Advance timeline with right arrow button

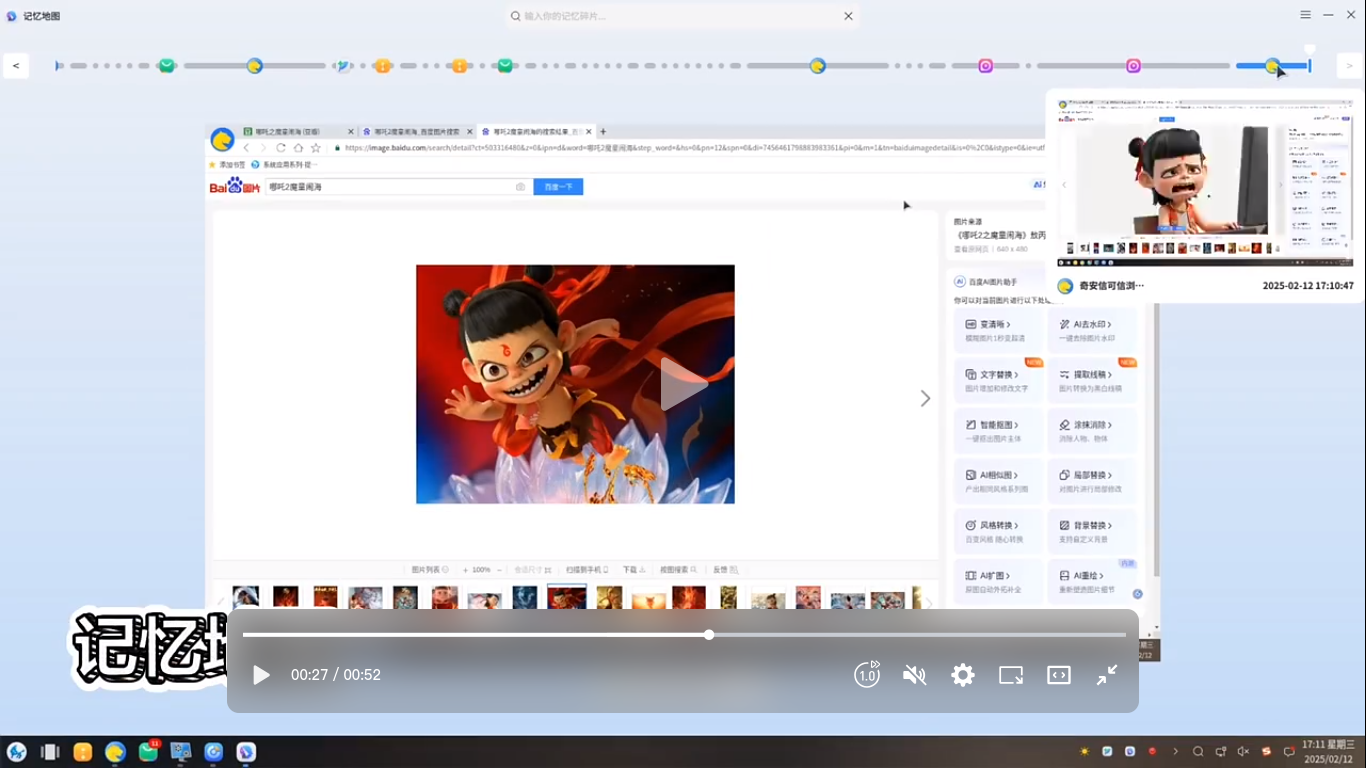[x=1350, y=66]
